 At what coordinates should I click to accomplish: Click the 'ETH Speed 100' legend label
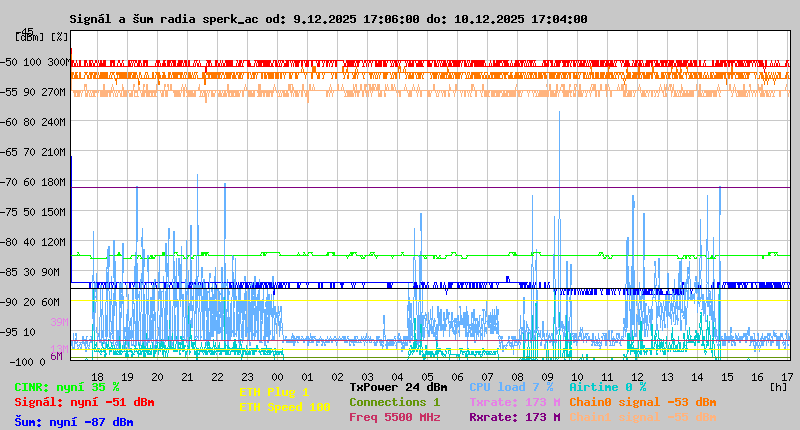point(285,407)
